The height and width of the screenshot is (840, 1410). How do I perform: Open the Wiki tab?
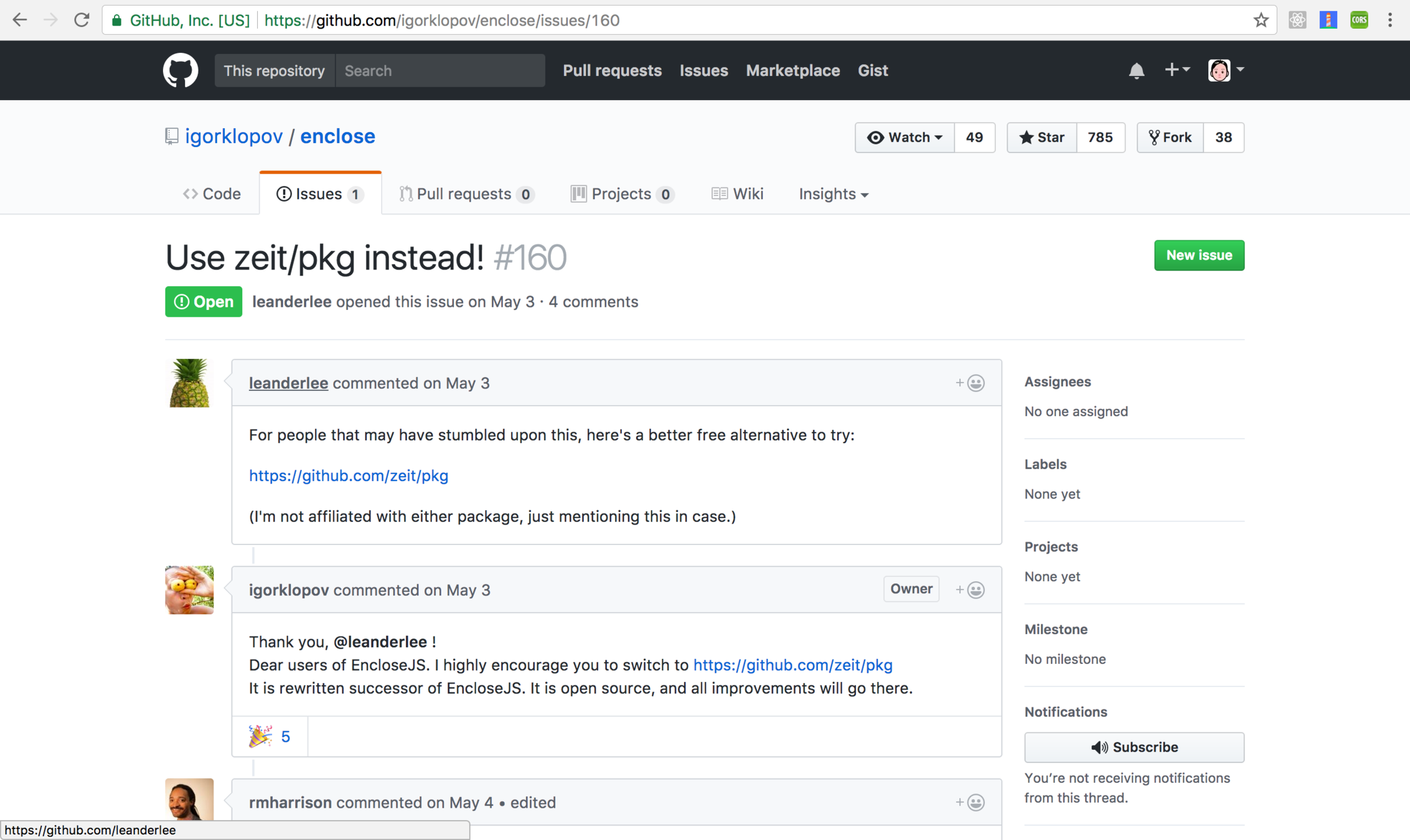(x=737, y=194)
